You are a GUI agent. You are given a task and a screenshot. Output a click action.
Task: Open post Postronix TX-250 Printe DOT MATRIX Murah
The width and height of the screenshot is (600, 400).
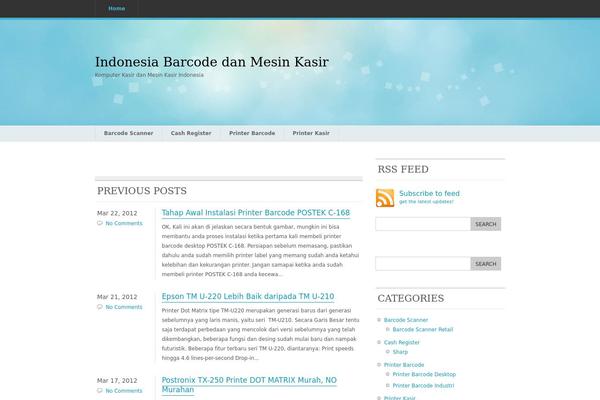coord(249,385)
